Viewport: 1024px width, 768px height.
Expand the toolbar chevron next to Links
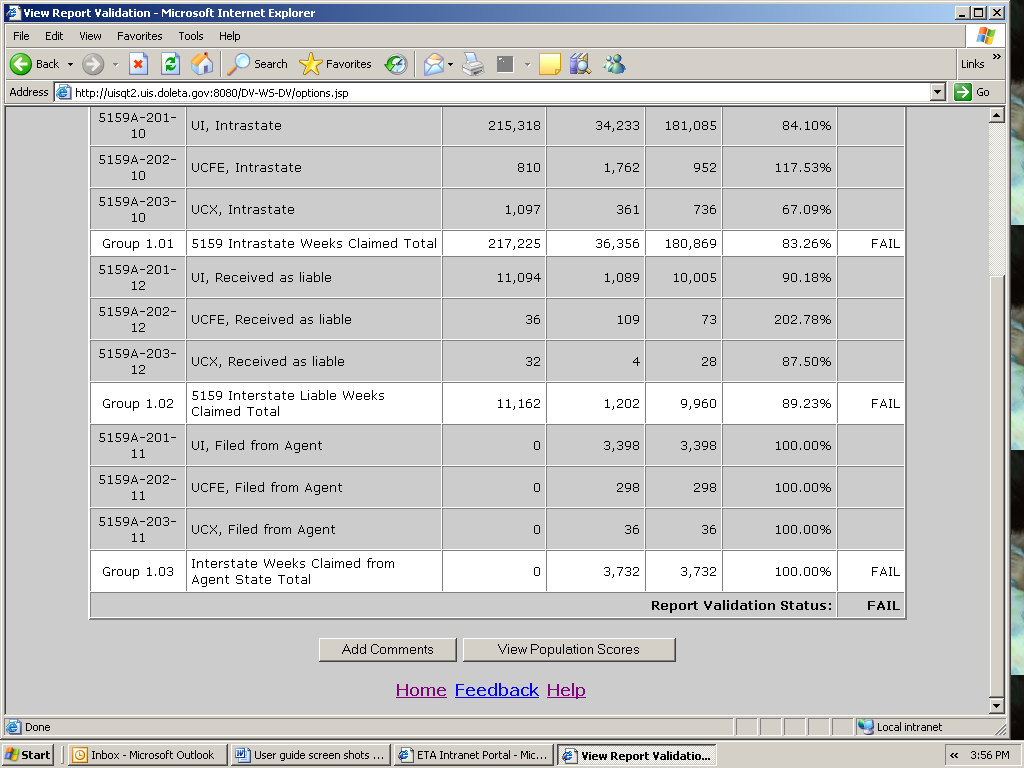click(997, 57)
